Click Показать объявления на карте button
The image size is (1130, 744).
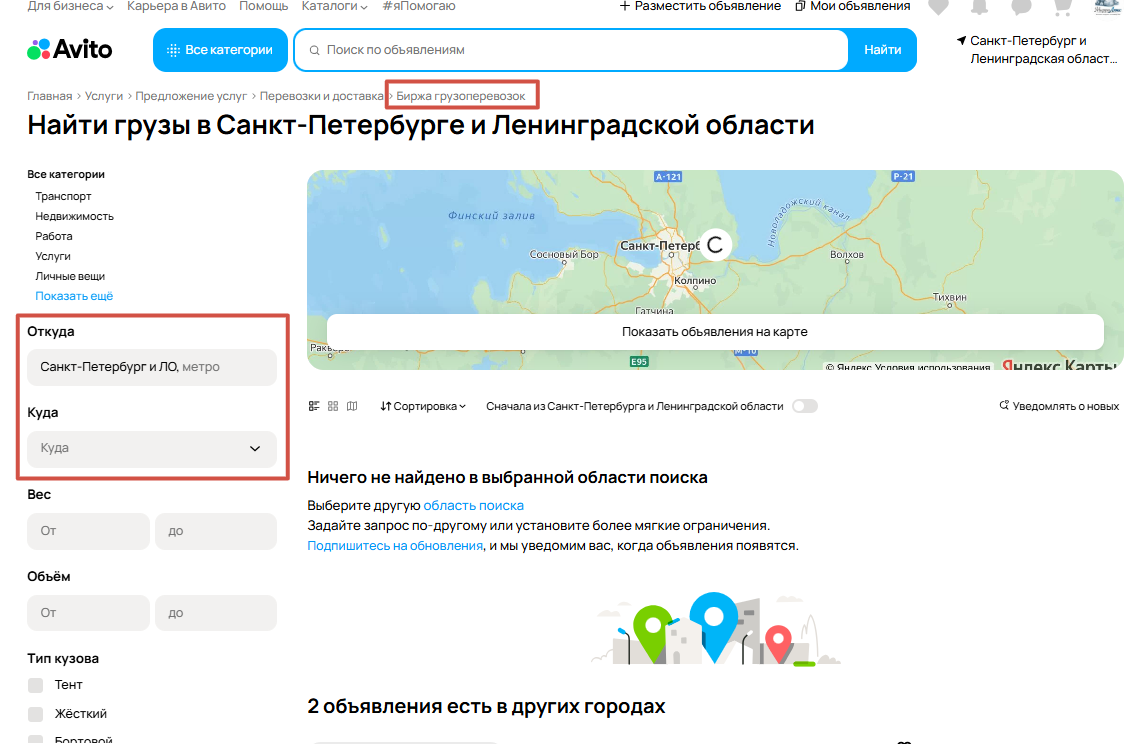[715, 332]
